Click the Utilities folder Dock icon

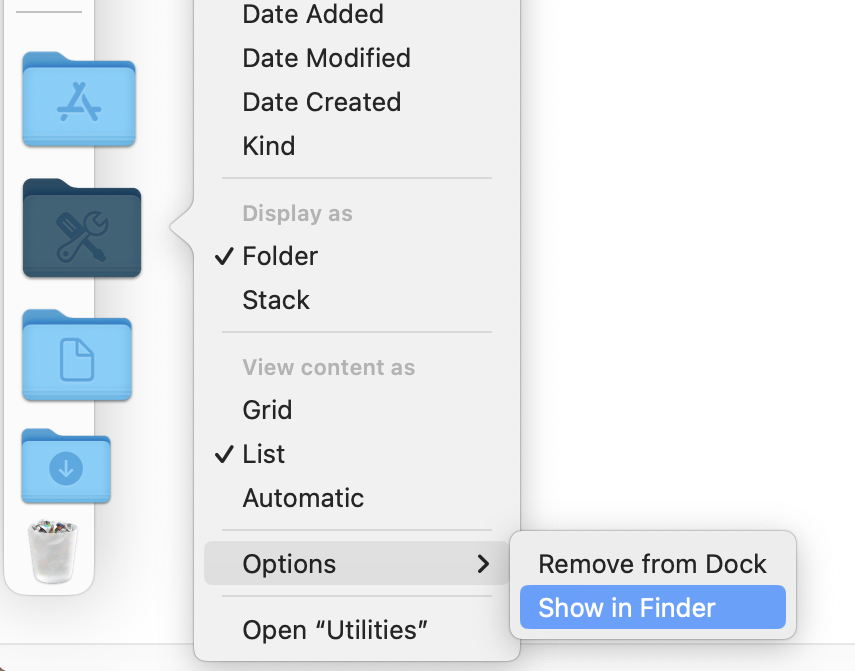(x=81, y=229)
